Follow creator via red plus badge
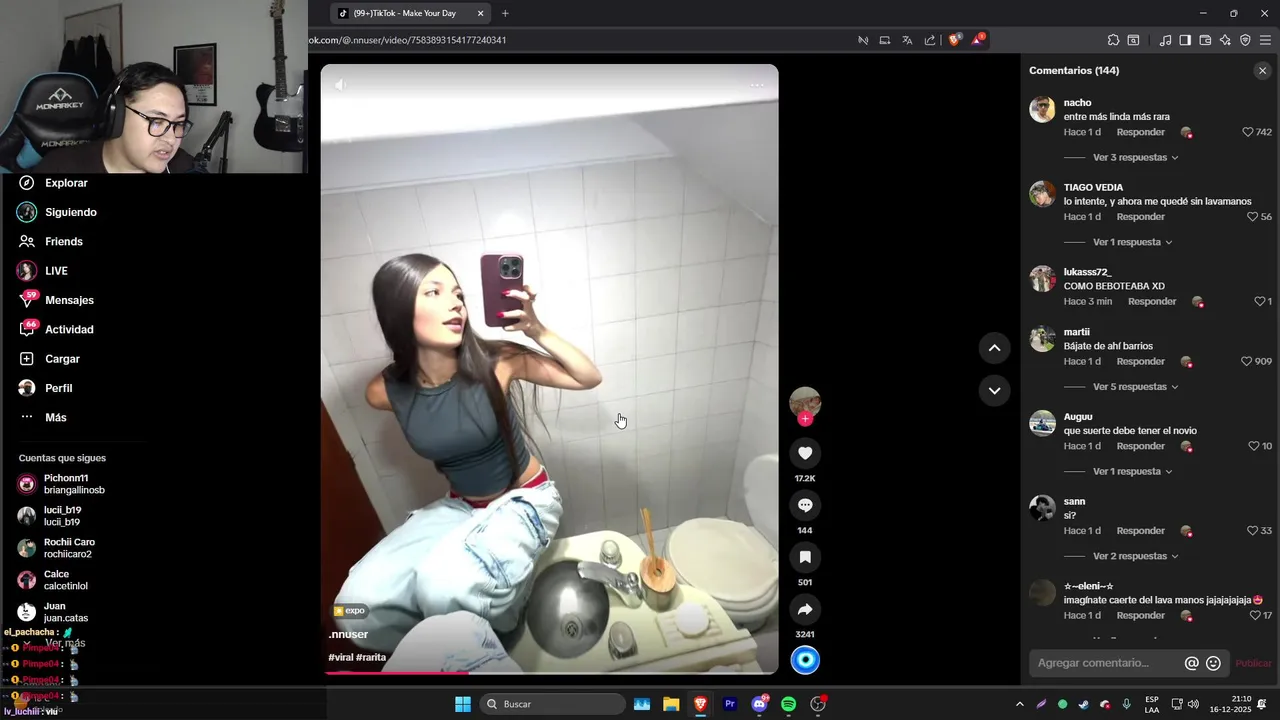Screen dimensions: 1280x720 805,419
